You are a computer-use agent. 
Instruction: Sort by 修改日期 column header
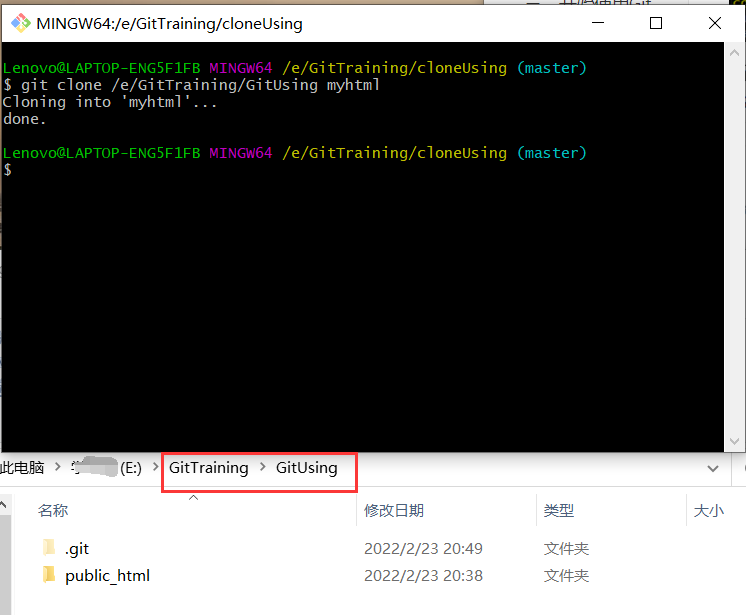393,510
